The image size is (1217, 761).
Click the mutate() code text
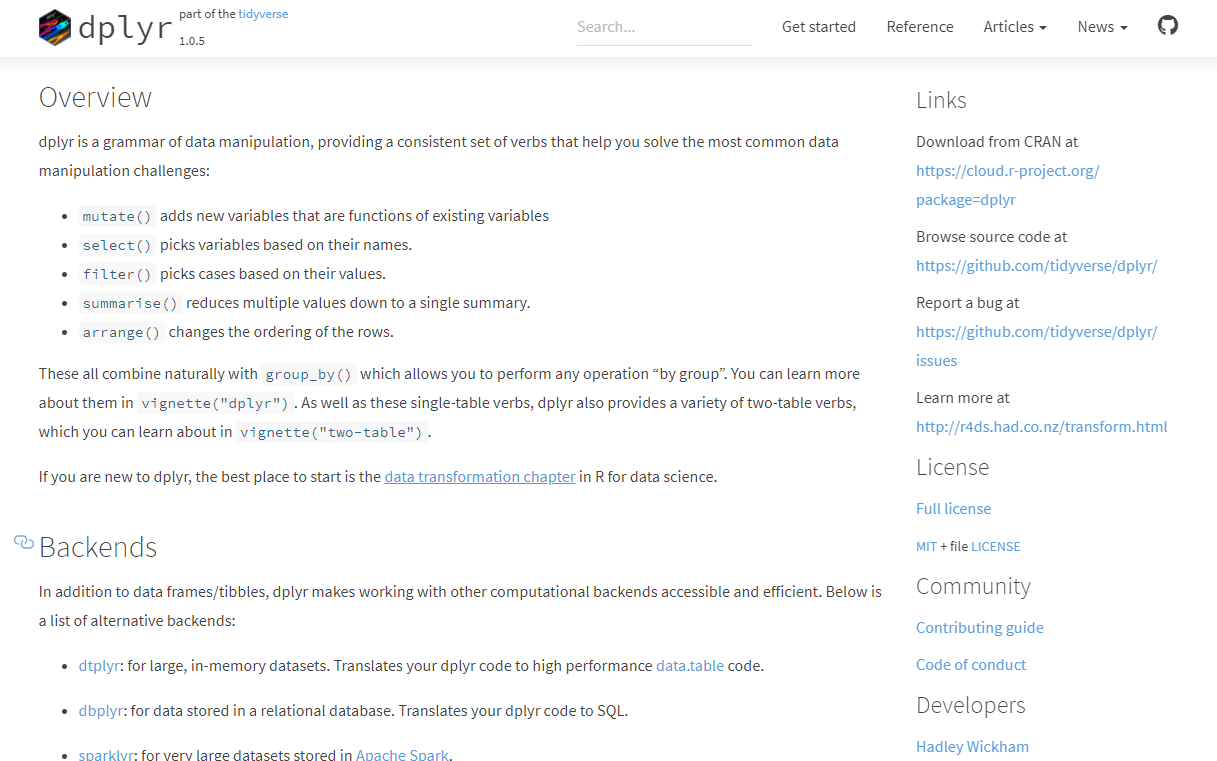point(117,216)
